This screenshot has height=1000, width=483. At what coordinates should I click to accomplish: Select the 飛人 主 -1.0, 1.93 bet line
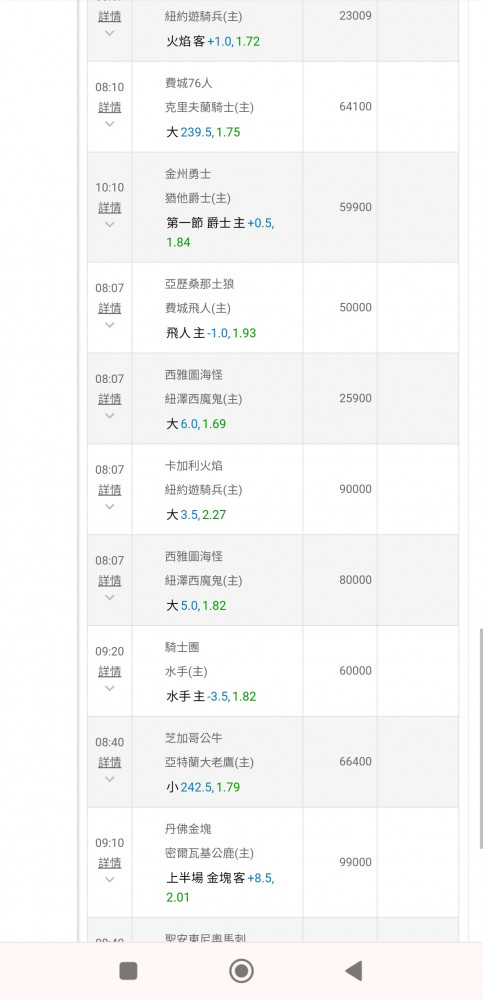[211, 333]
